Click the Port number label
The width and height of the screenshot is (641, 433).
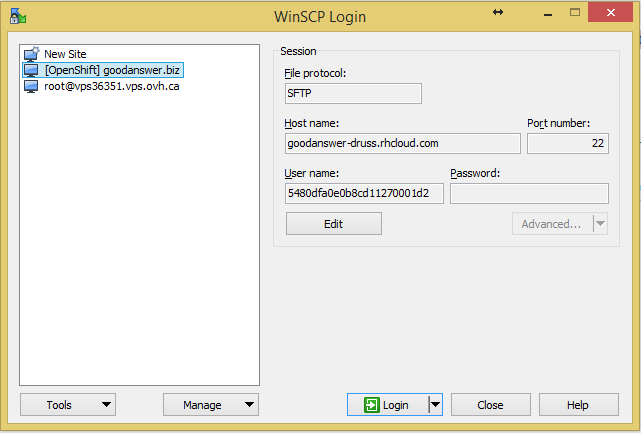click(x=558, y=123)
